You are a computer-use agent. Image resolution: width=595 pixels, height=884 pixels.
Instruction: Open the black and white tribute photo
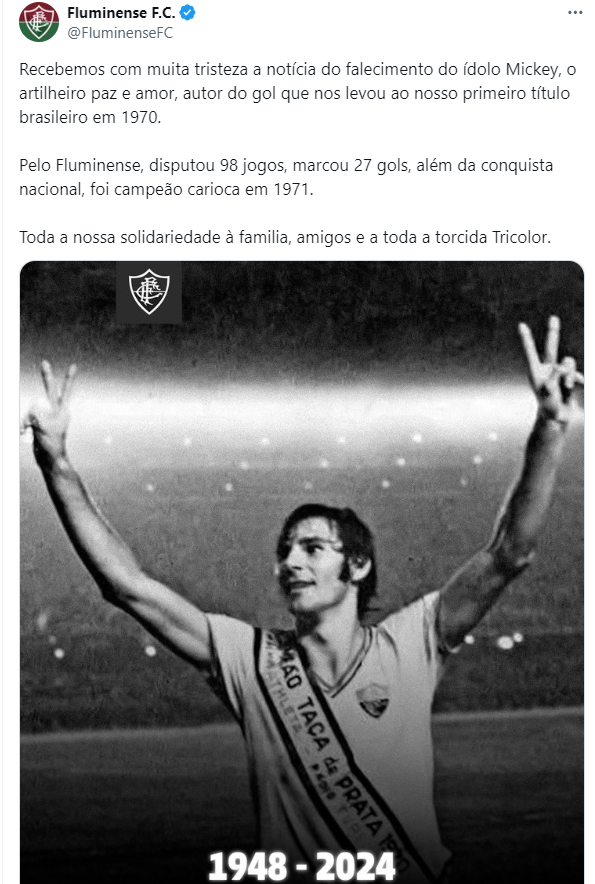coord(302,572)
